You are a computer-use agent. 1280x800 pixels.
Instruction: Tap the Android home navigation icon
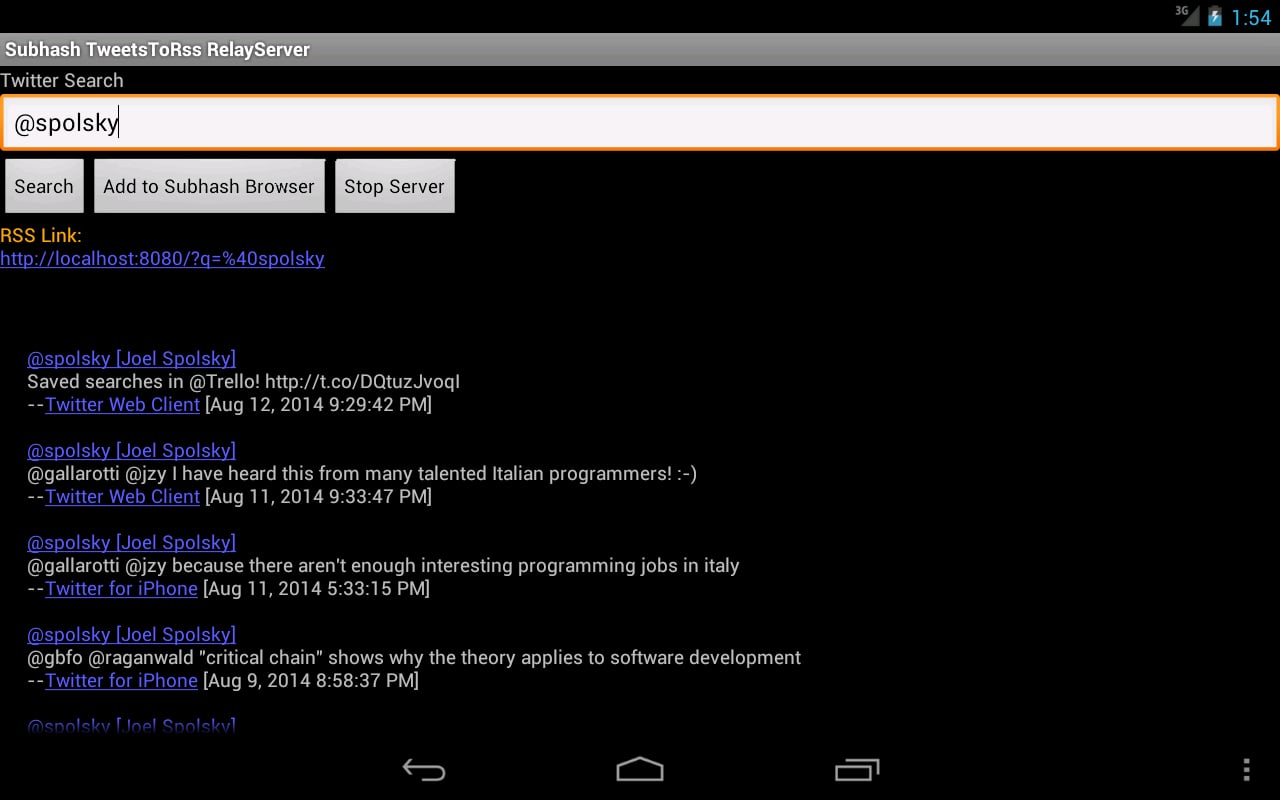[x=640, y=769]
